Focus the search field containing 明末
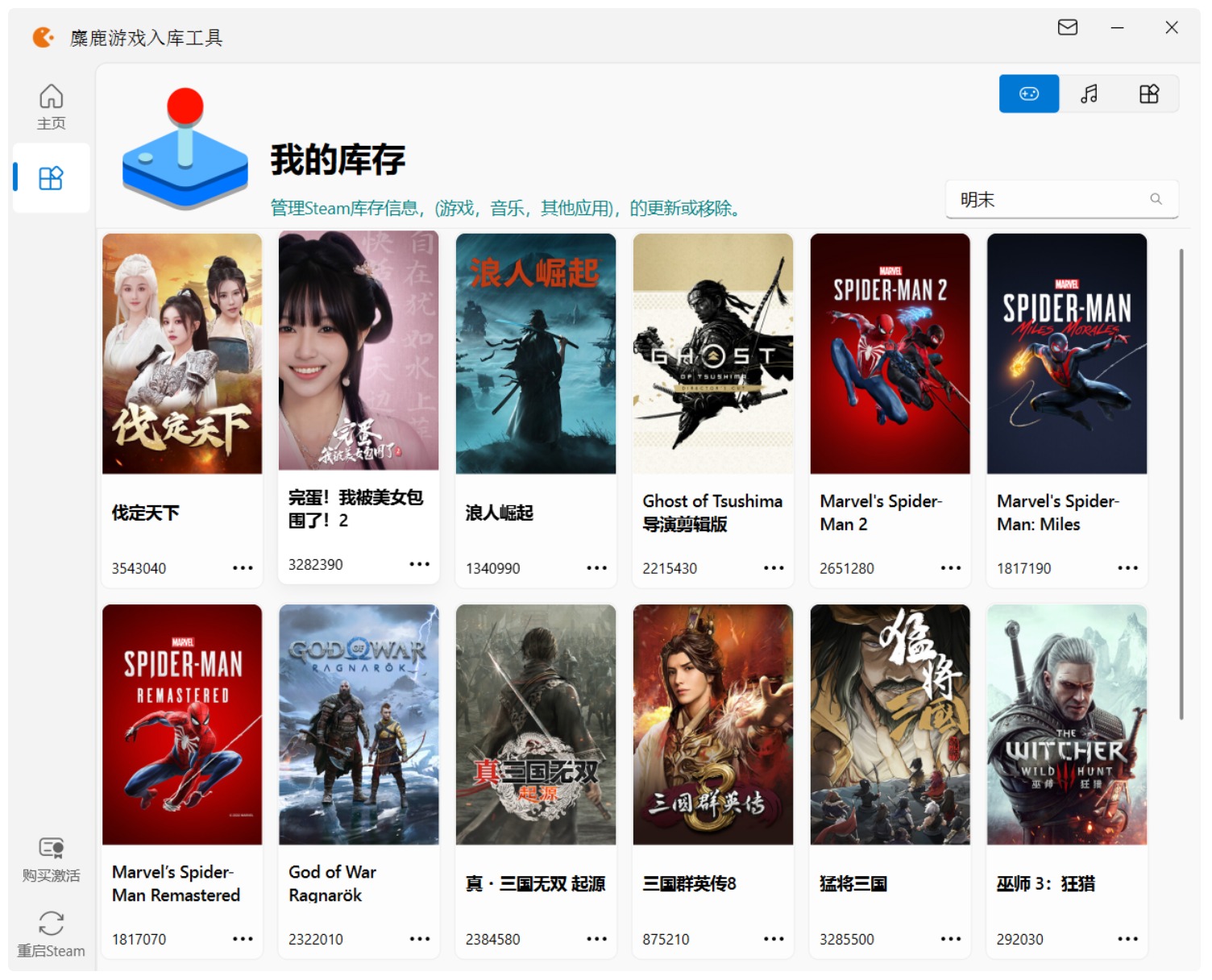Viewport: 1212px width, 980px height. [1062, 199]
